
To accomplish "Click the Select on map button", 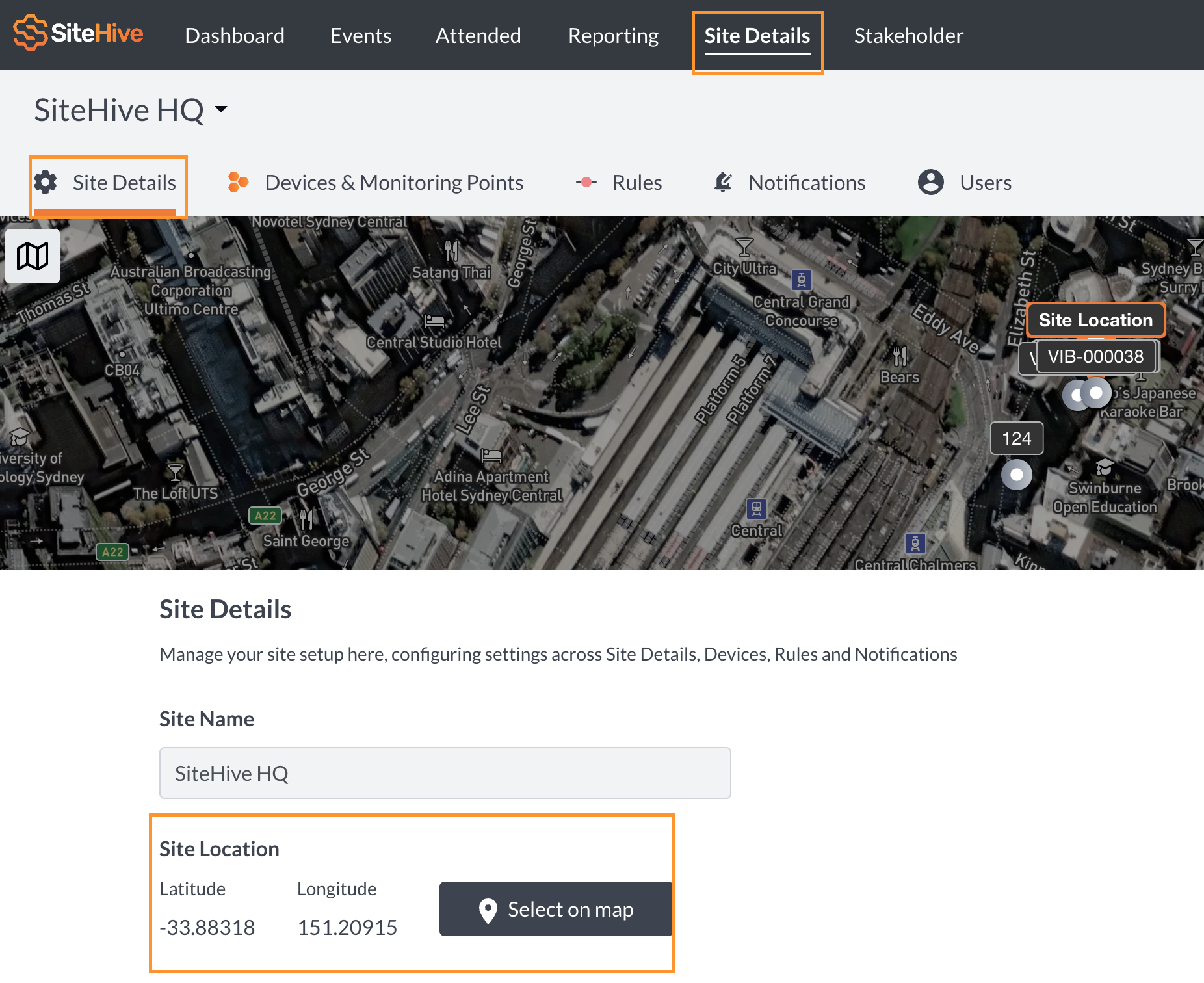I will point(556,909).
